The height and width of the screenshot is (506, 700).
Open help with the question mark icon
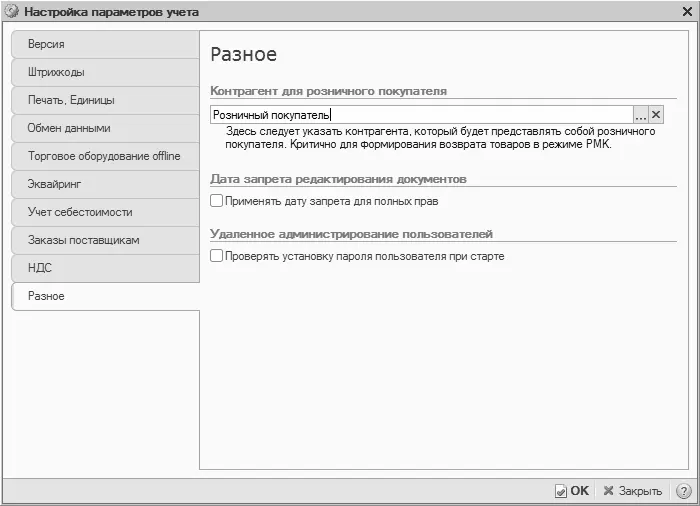(683, 491)
